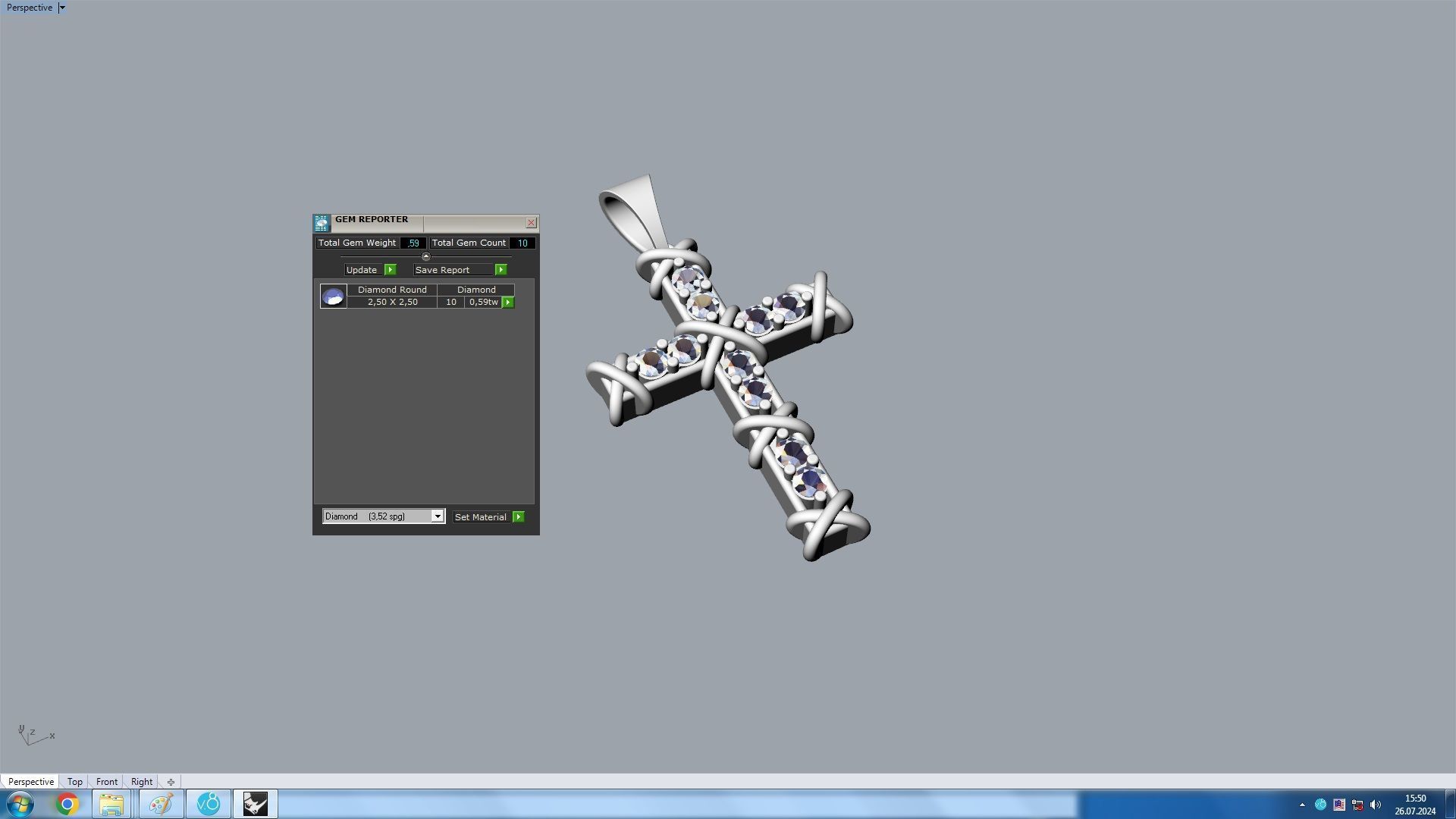Open Google Chrome from the taskbar
This screenshot has width=1456, height=819.
(x=67, y=804)
